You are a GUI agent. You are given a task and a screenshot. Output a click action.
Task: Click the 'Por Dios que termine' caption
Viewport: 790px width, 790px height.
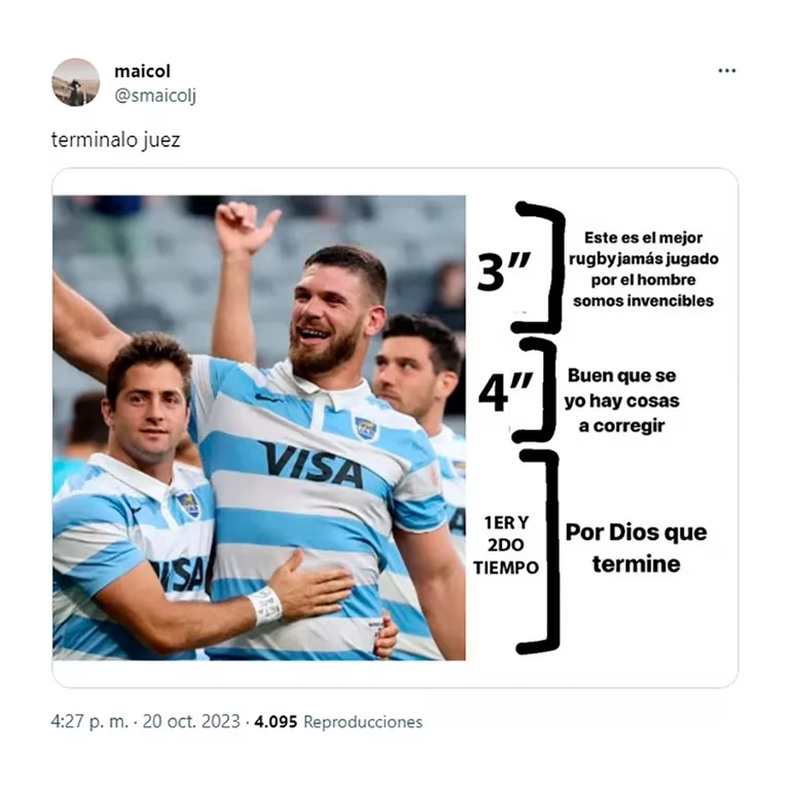point(636,548)
